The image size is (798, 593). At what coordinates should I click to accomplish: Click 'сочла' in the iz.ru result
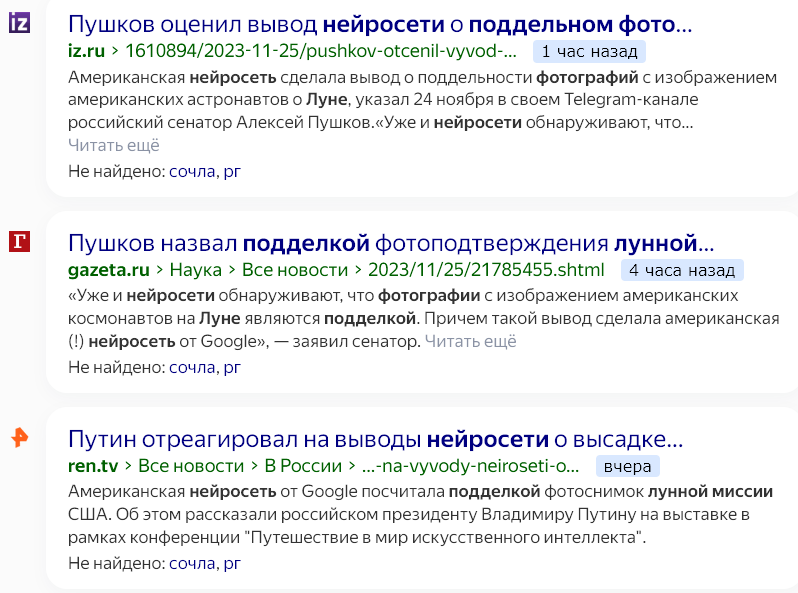coord(192,172)
